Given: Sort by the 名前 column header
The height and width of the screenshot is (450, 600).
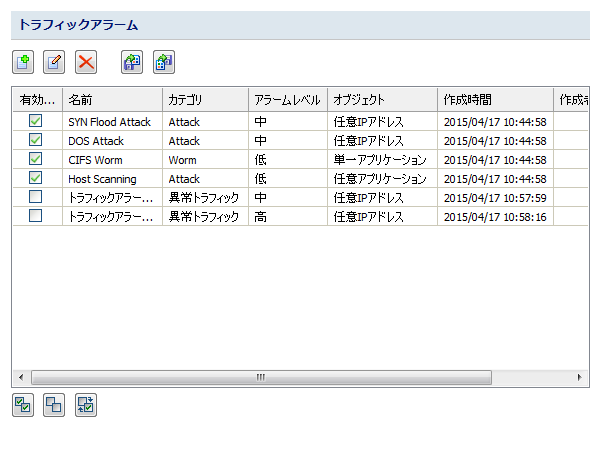Looking at the screenshot, I should click(x=111, y=100).
